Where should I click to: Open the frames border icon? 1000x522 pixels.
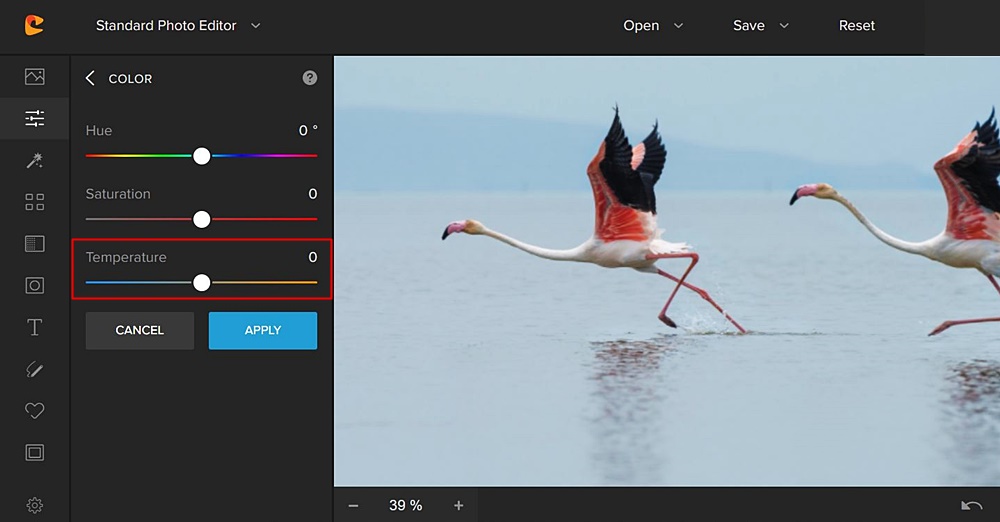pos(34,453)
